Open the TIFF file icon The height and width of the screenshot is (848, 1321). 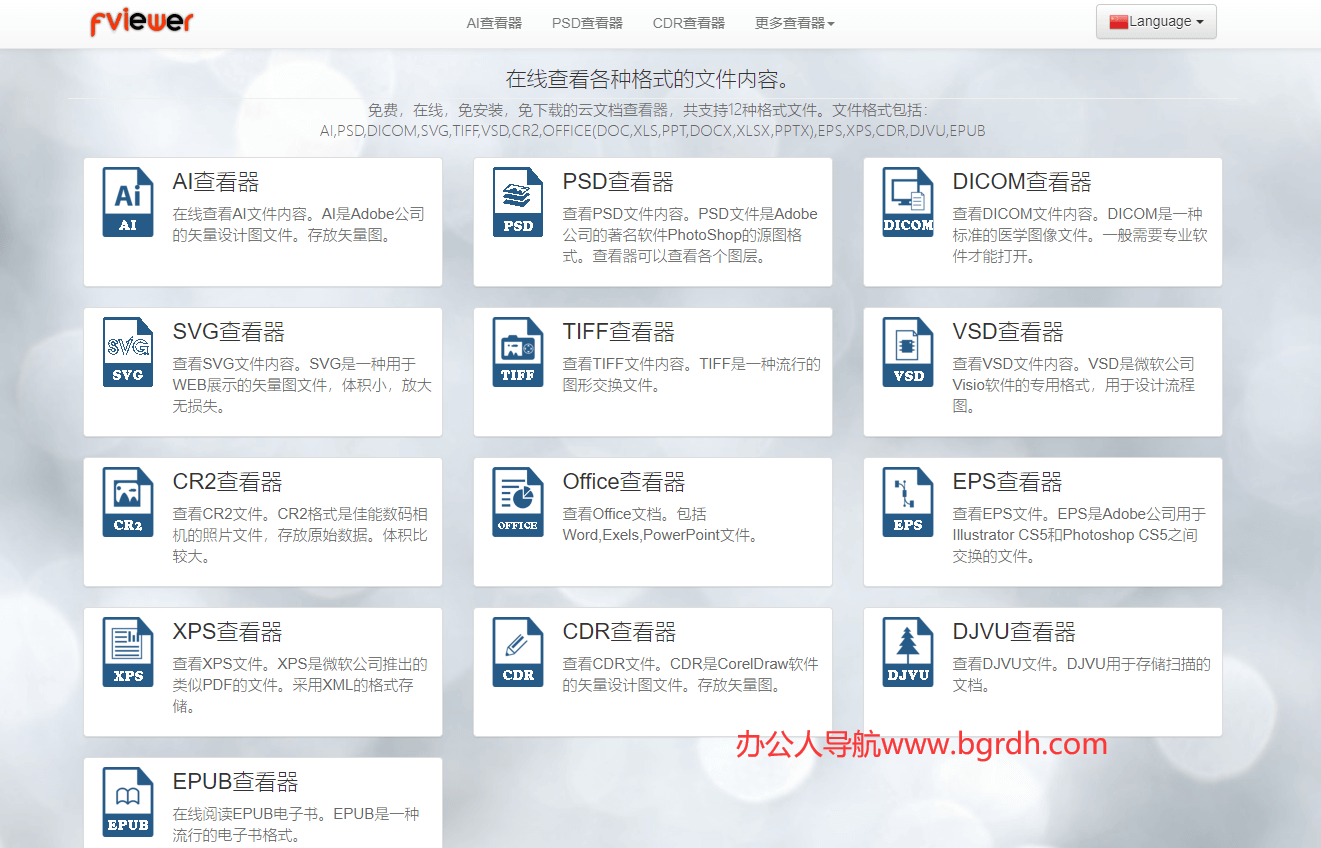(x=518, y=352)
